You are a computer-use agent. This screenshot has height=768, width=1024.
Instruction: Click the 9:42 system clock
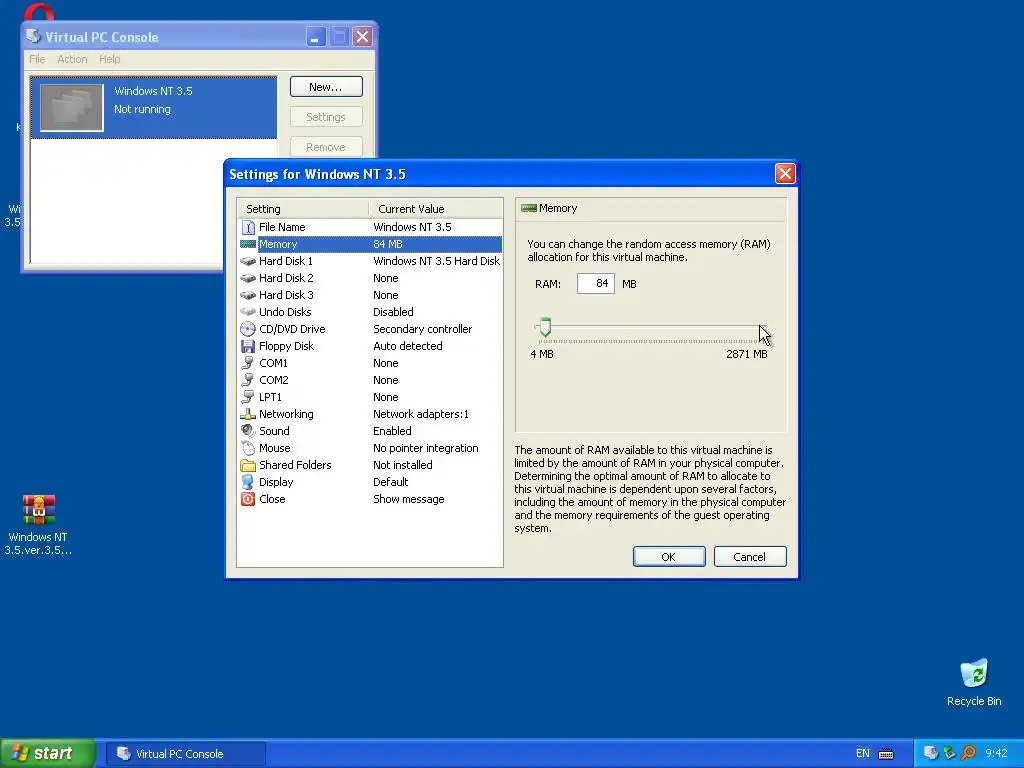(x=996, y=753)
